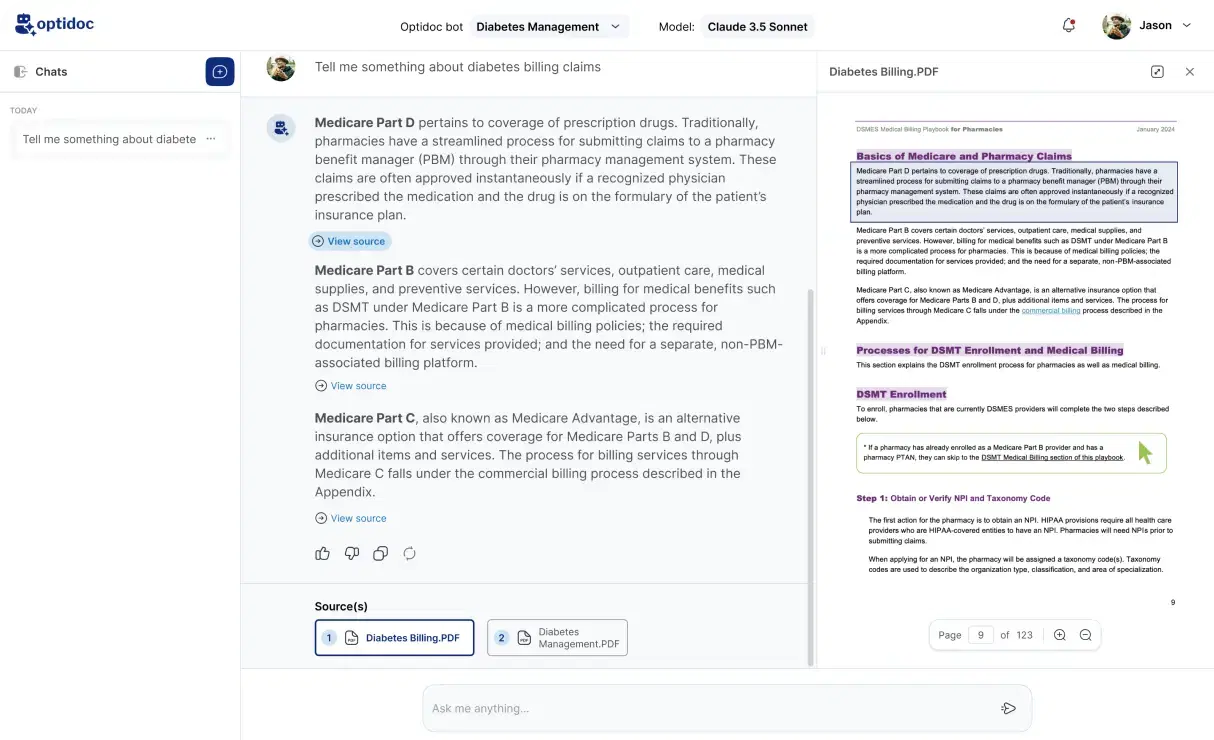This screenshot has height=740, width=1214.
Task: Zoom in on the PDF
Action: [1060, 635]
